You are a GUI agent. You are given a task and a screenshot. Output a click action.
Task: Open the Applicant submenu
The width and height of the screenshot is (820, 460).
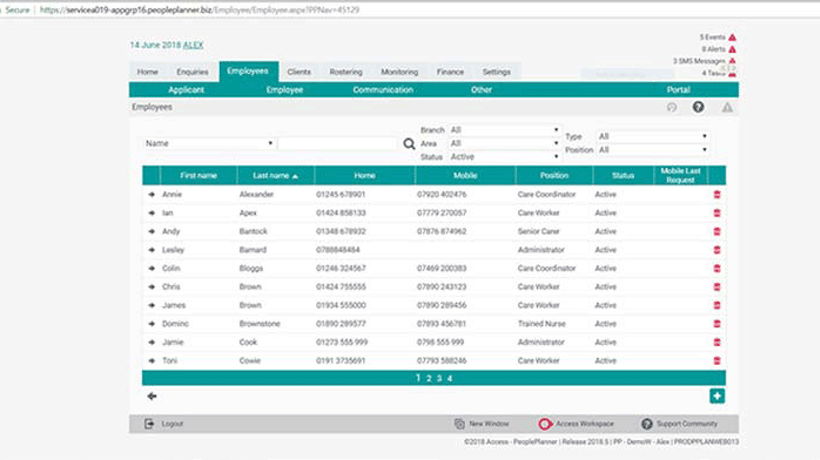[x=186, y=90]
